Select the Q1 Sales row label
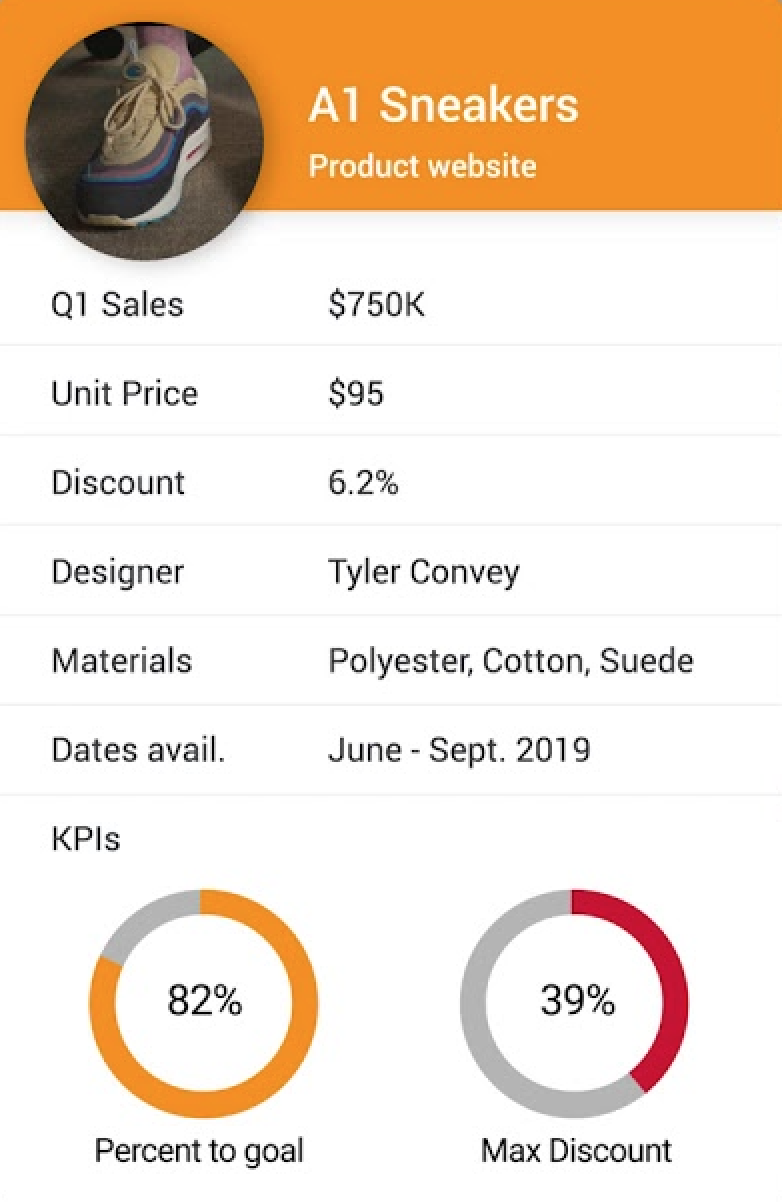Screen dimensions: 782x1202 [x=117, y=304]
